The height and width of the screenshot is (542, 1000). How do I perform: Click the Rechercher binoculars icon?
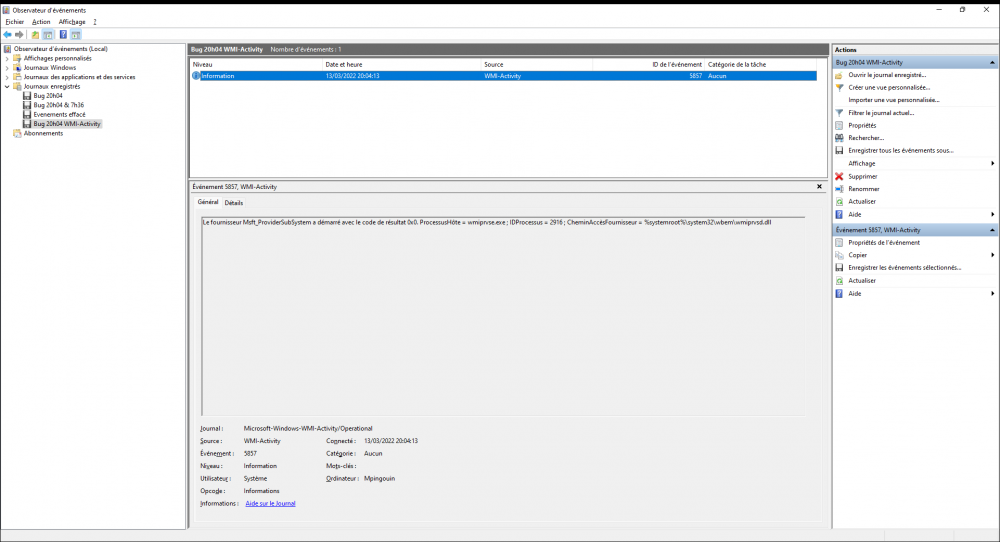[839, 138]
